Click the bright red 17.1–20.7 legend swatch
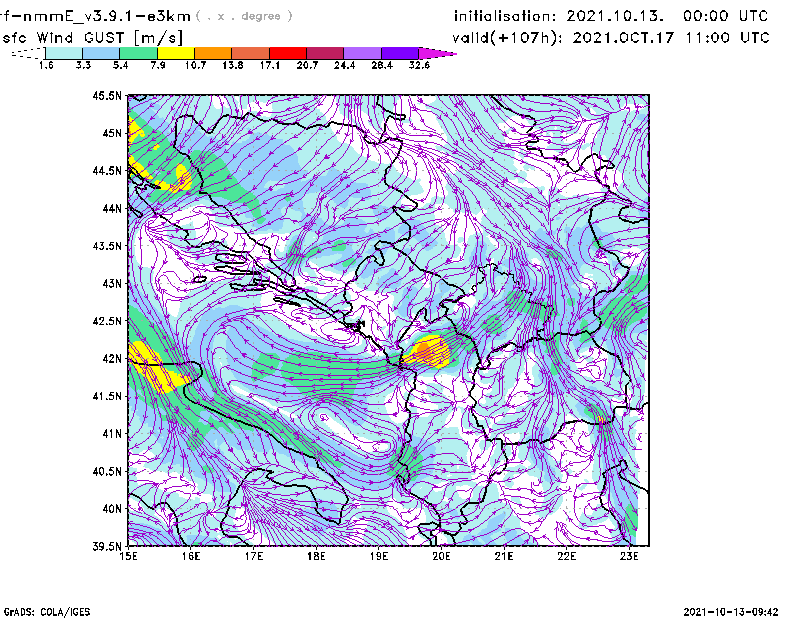This screenshot has height=618, width=800. [x=288, y=53]
